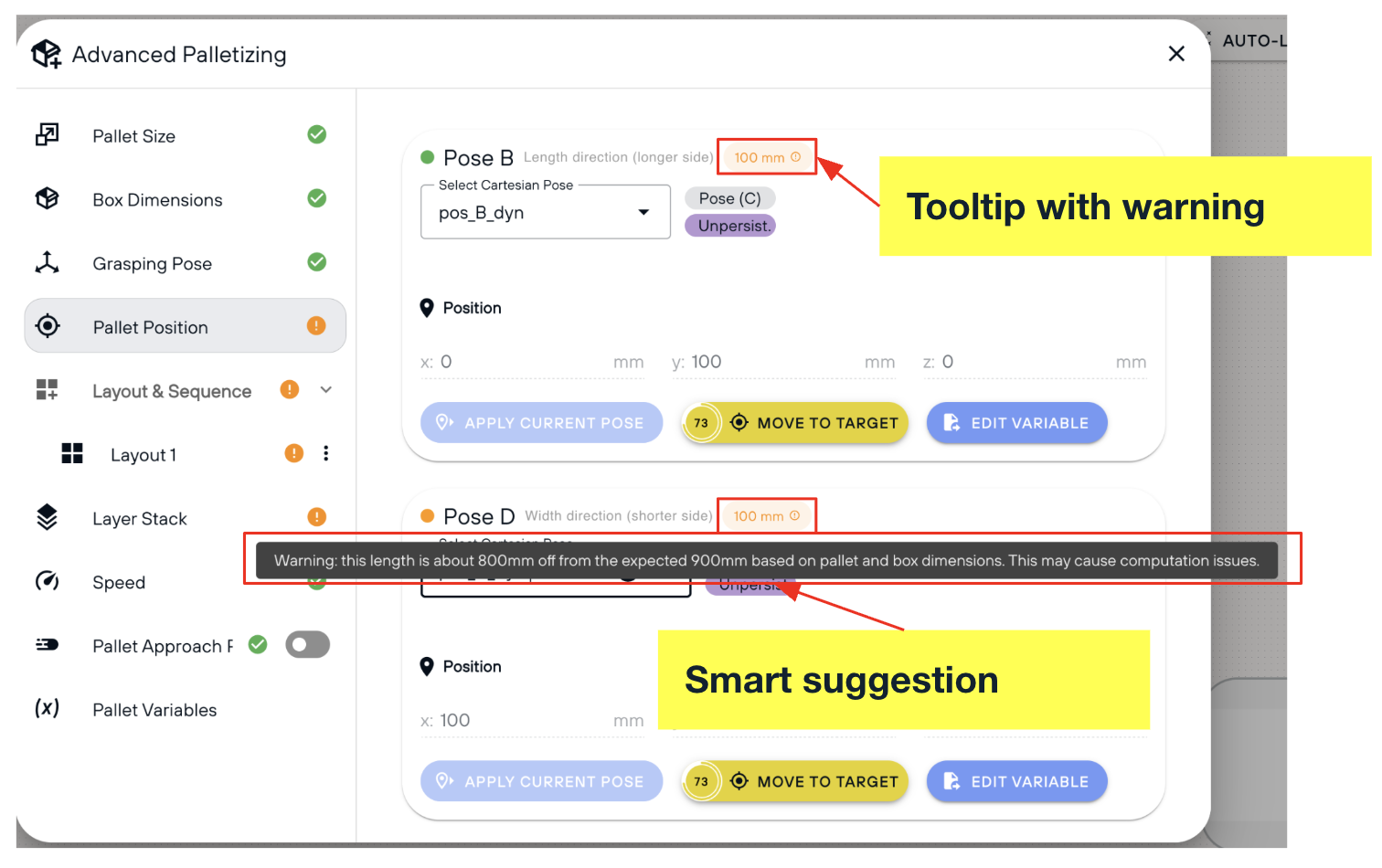
Task: Toggle the Pallet Approach switch
Action: [307, 645]
